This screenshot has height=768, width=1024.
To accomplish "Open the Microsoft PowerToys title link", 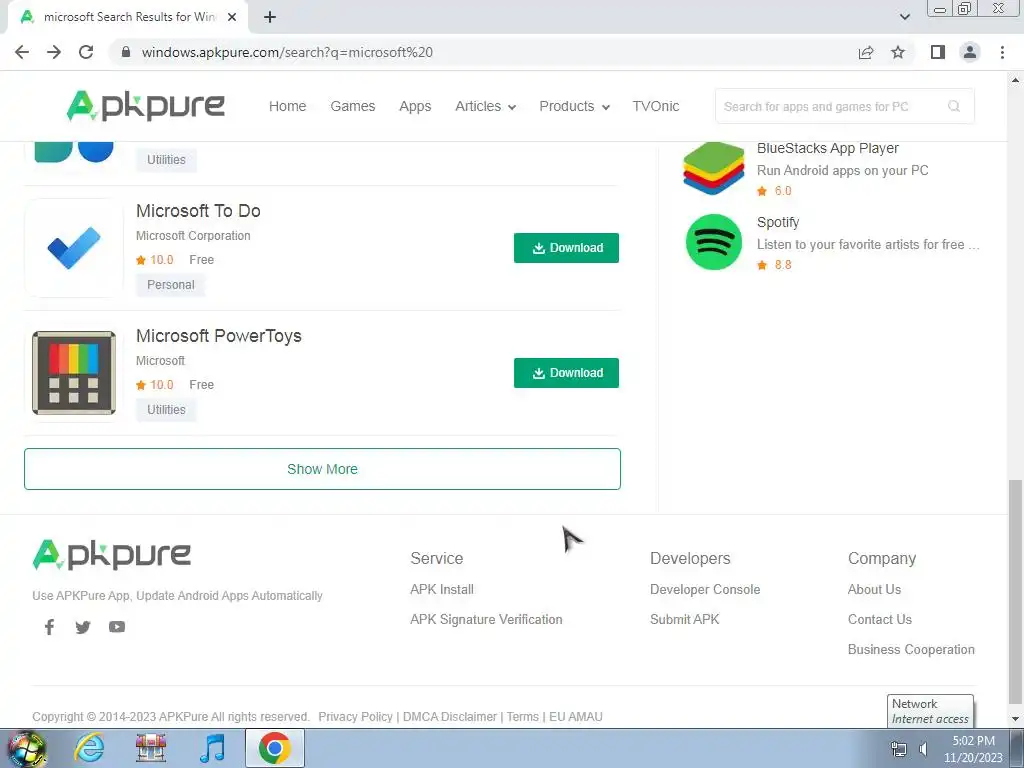I will tap(219, 336).
